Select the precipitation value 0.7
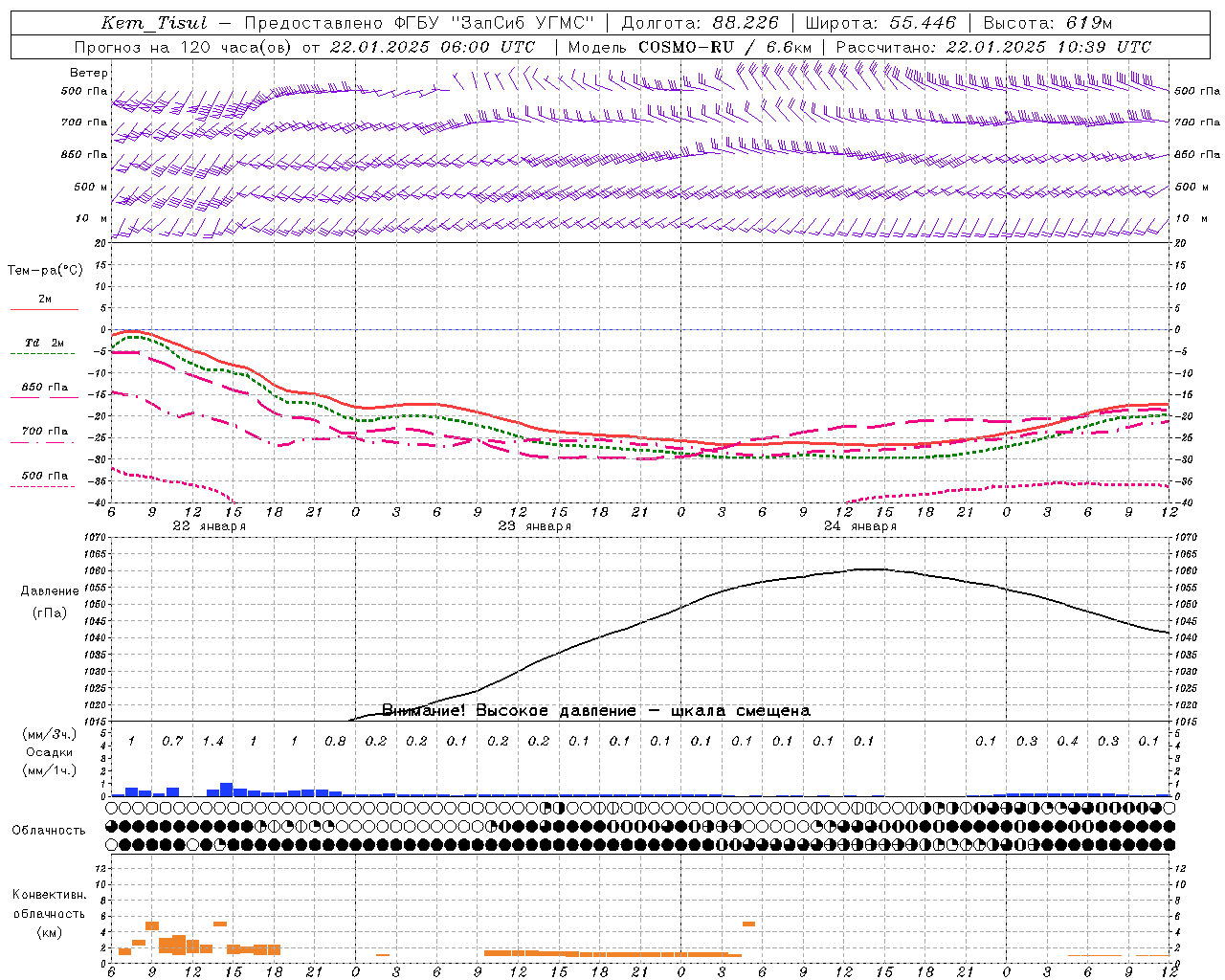The width and height of the screenshot is (1225, 980). coord(172,741)
